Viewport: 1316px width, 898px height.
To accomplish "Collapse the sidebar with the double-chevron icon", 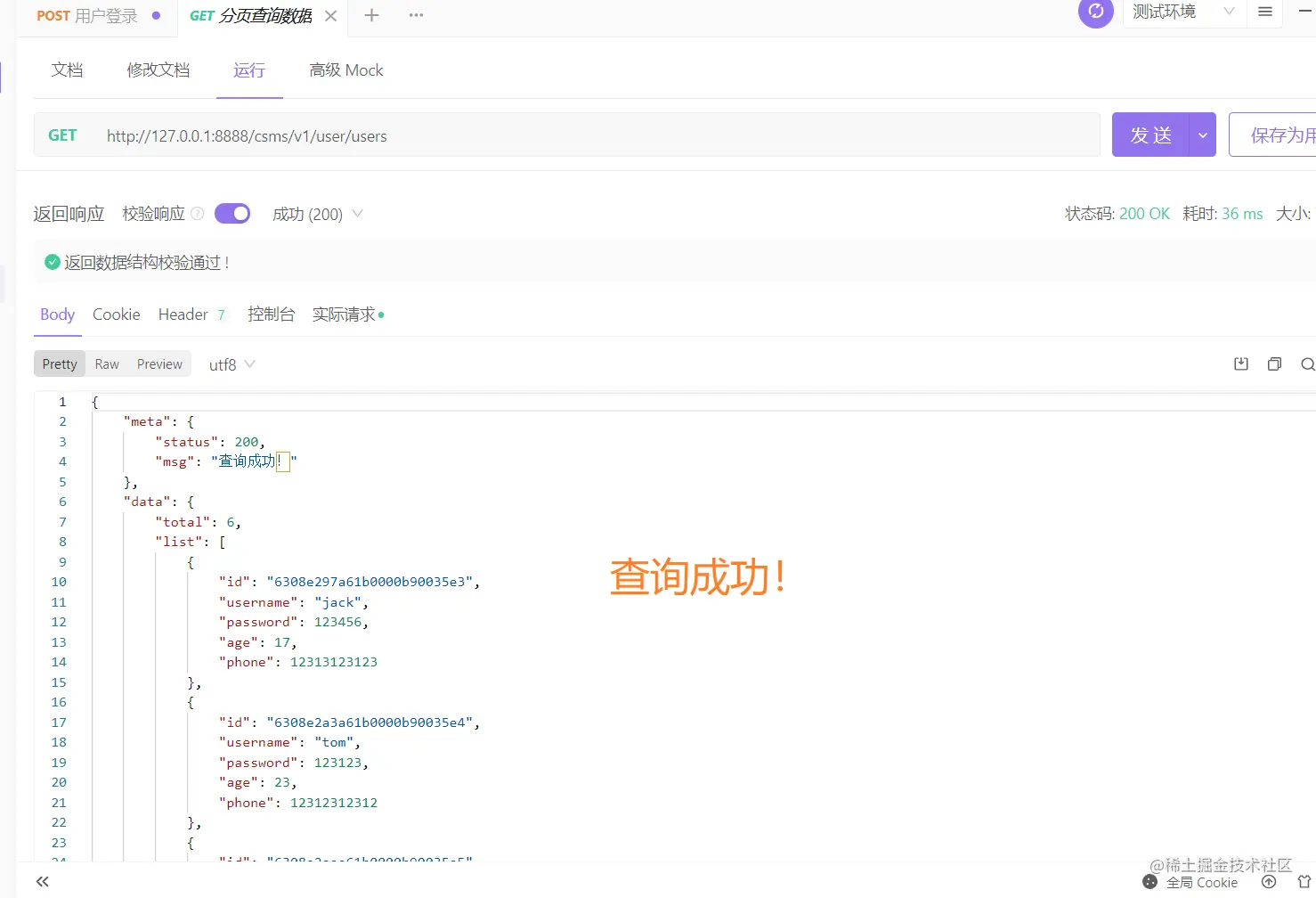I will coord(43,882).
